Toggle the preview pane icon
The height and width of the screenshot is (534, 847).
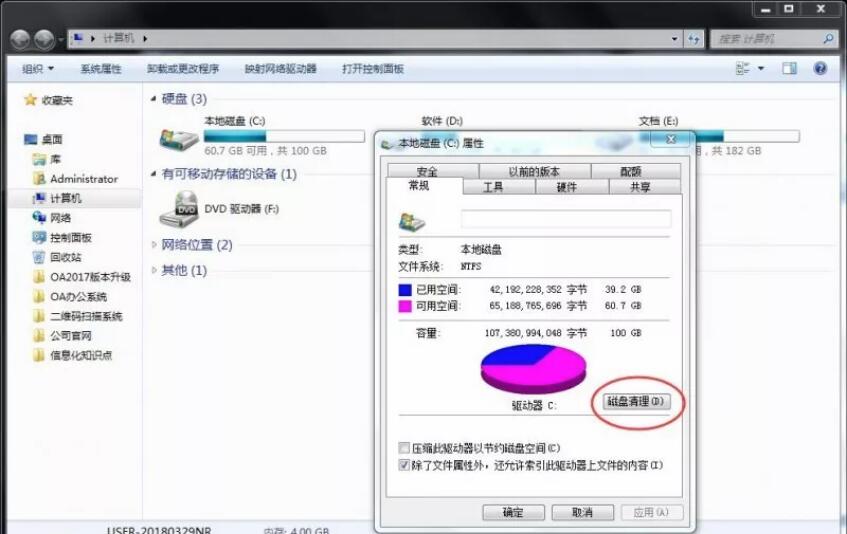coord(789,69)
